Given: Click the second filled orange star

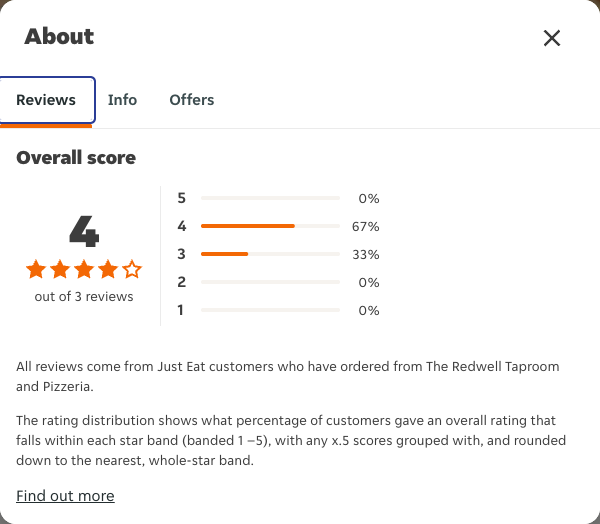Looking at the screenshot, I should 60,269.
